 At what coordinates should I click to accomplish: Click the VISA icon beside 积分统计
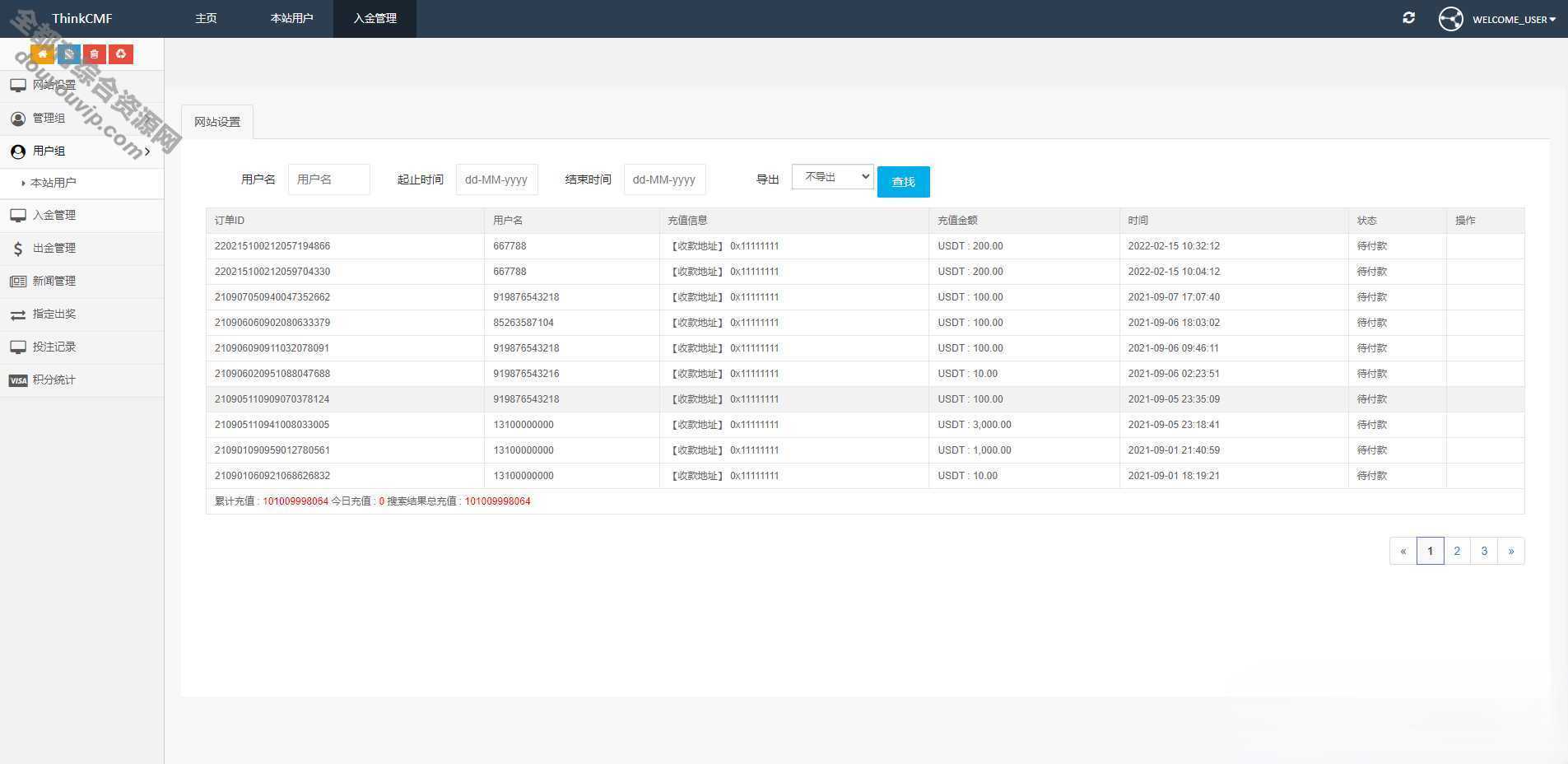(x=18, y=380)
